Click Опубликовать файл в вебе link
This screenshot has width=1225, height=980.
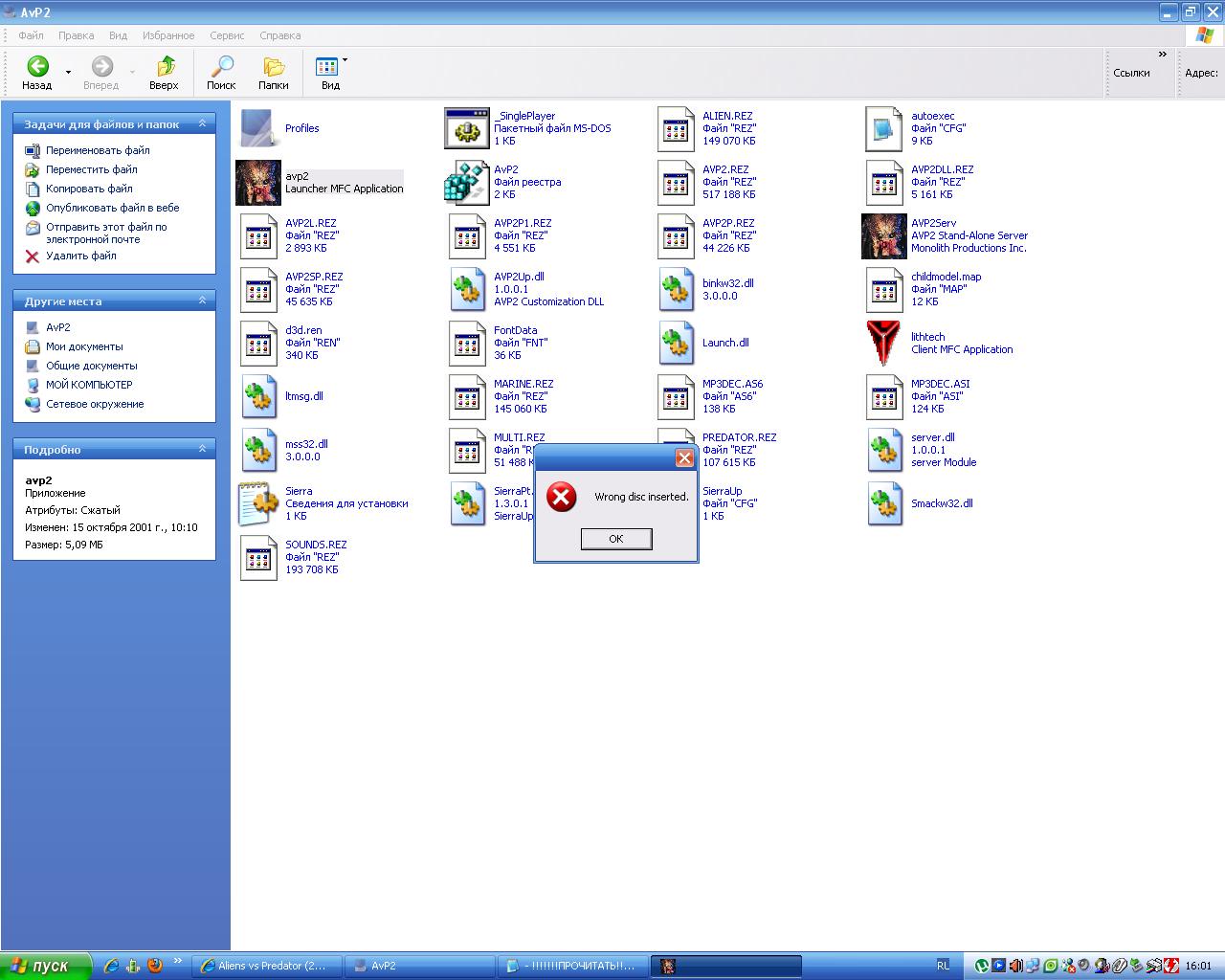[x=113, y=208]
